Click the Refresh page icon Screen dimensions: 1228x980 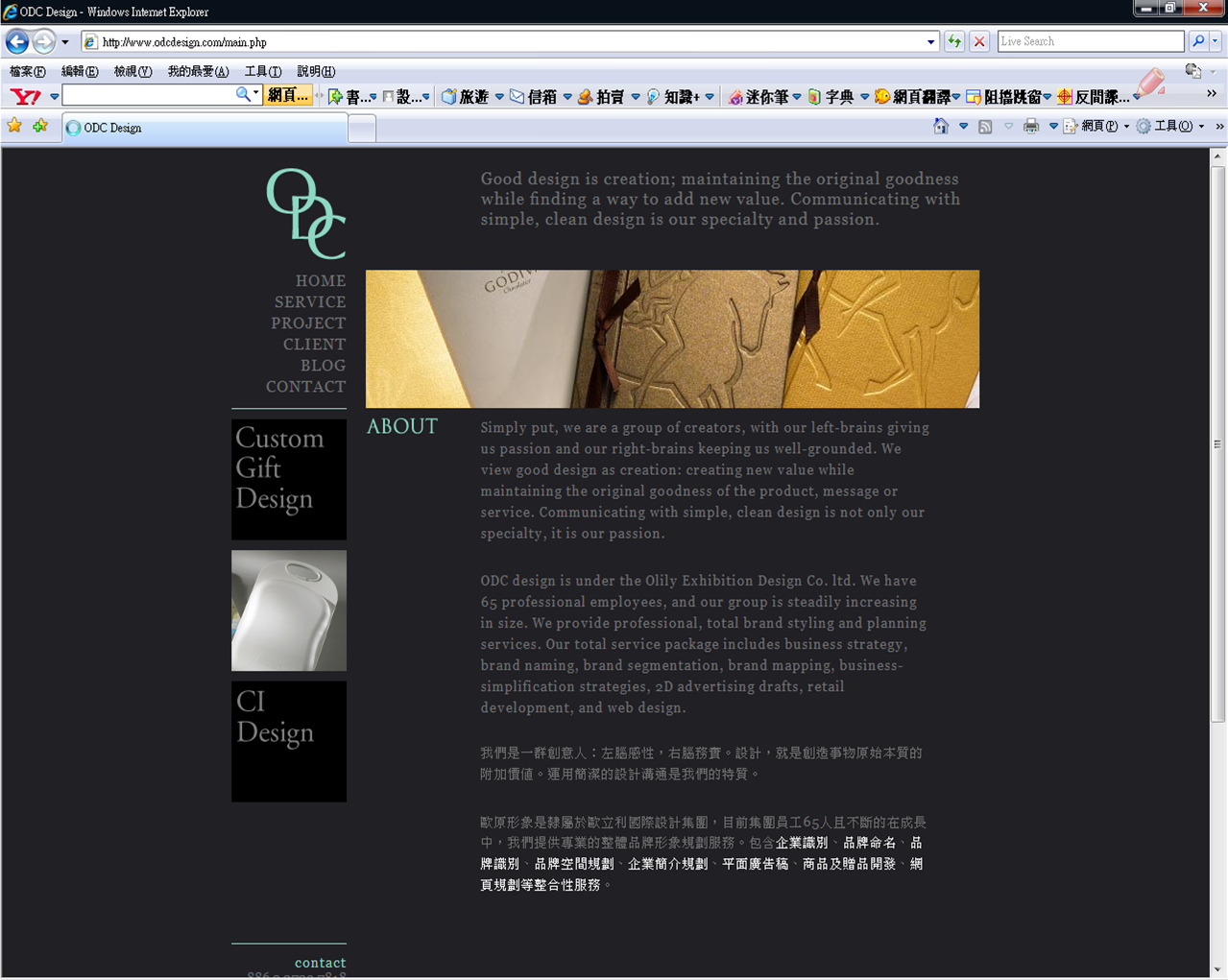point(954,41)
